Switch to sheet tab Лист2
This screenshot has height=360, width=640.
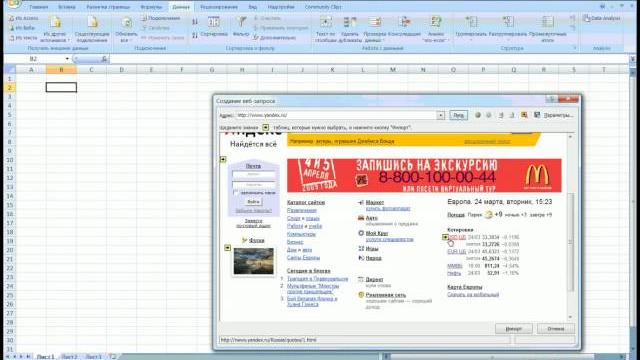pyautogui.click(x=69, y=357)
